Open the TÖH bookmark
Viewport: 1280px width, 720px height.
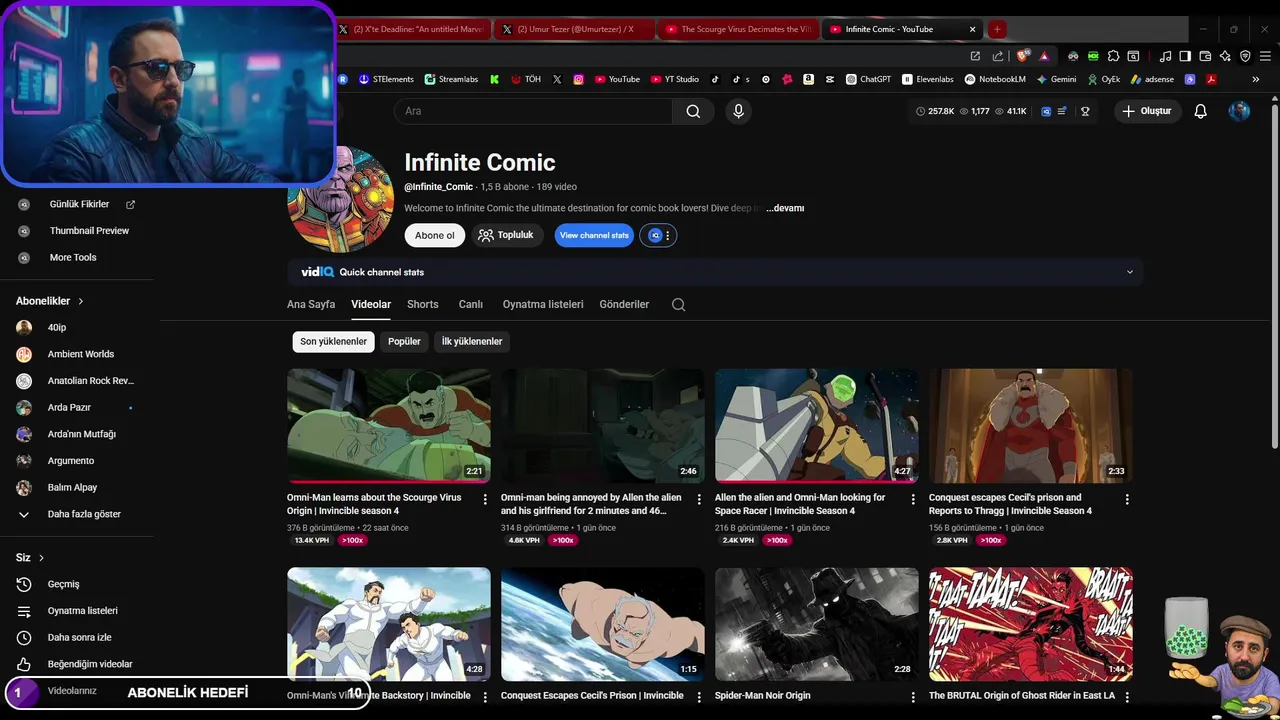coord(526,79)
